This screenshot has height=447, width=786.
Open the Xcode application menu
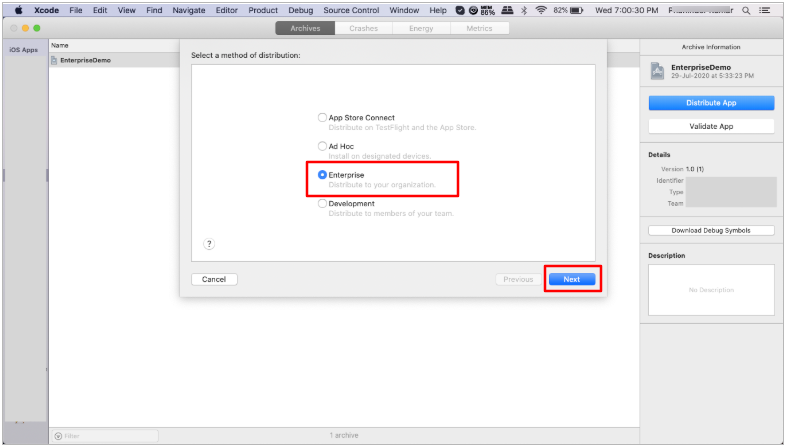point(46,10)
